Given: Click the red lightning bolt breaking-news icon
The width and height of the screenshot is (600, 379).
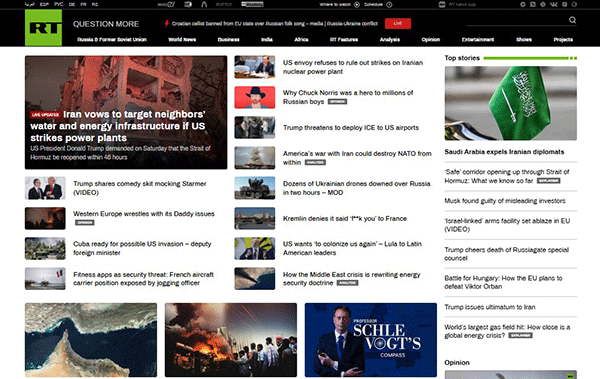Looking at the screenshot, I should (166, 23).
